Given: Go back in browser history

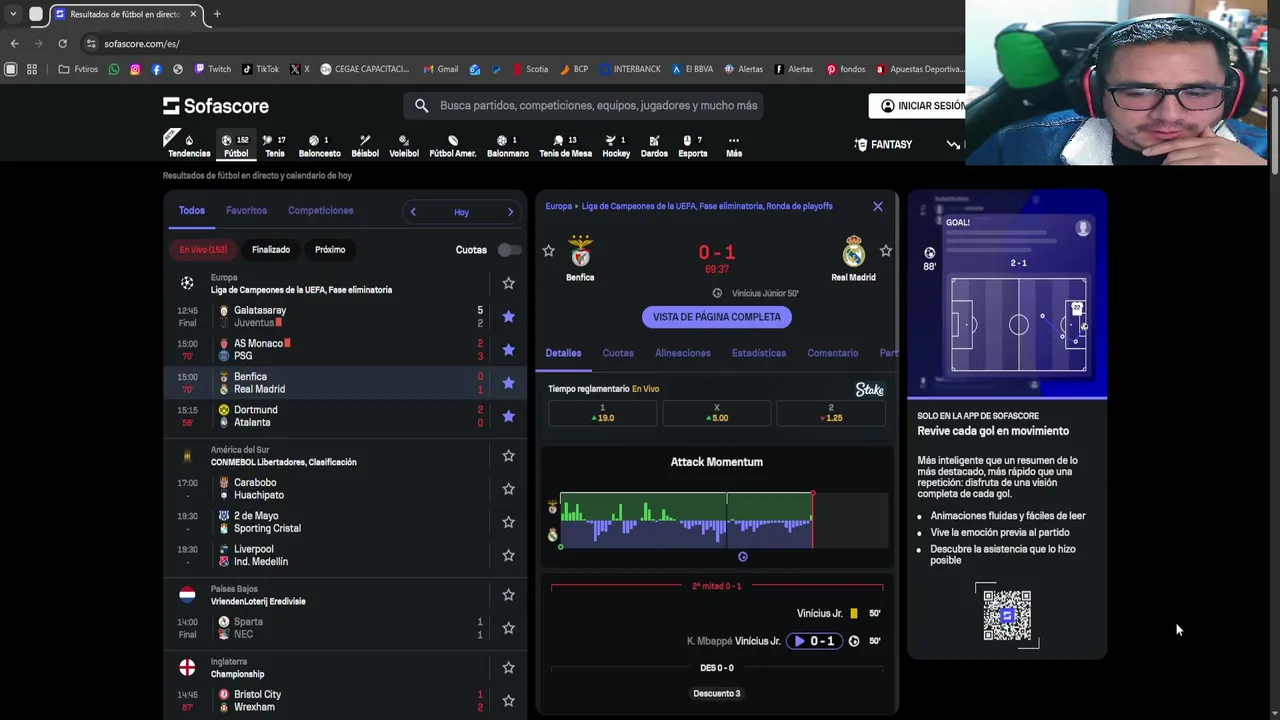Looking at the screenshot, I should (14, 44).
